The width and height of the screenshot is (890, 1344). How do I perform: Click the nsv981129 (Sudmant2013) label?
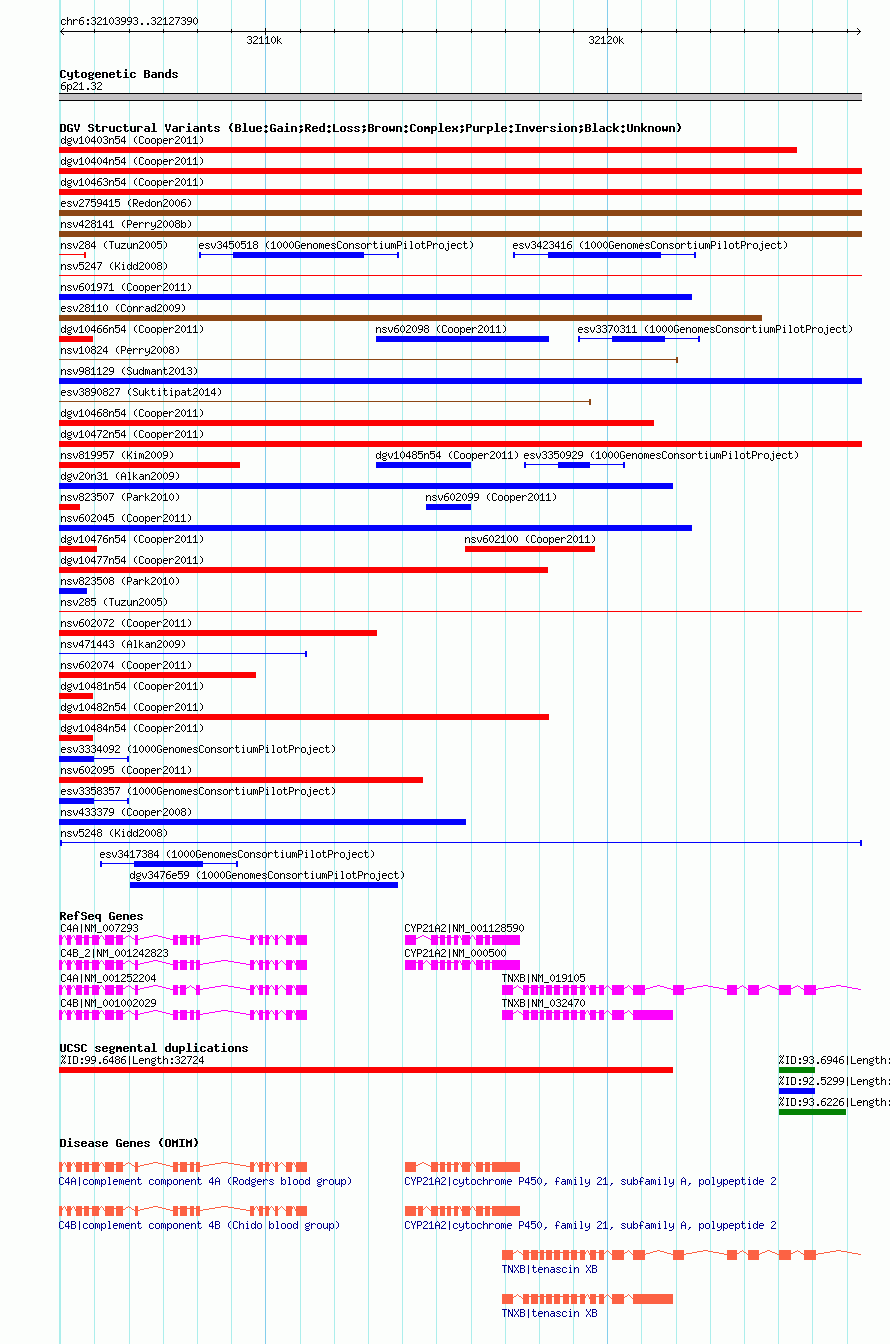pyautogui.click(x=129, y=371)
